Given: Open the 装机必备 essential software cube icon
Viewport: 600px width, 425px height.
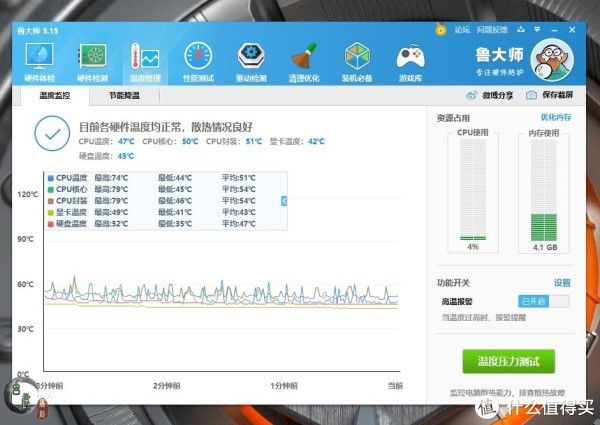Looking at the screenshot, I should coord(357,58).
